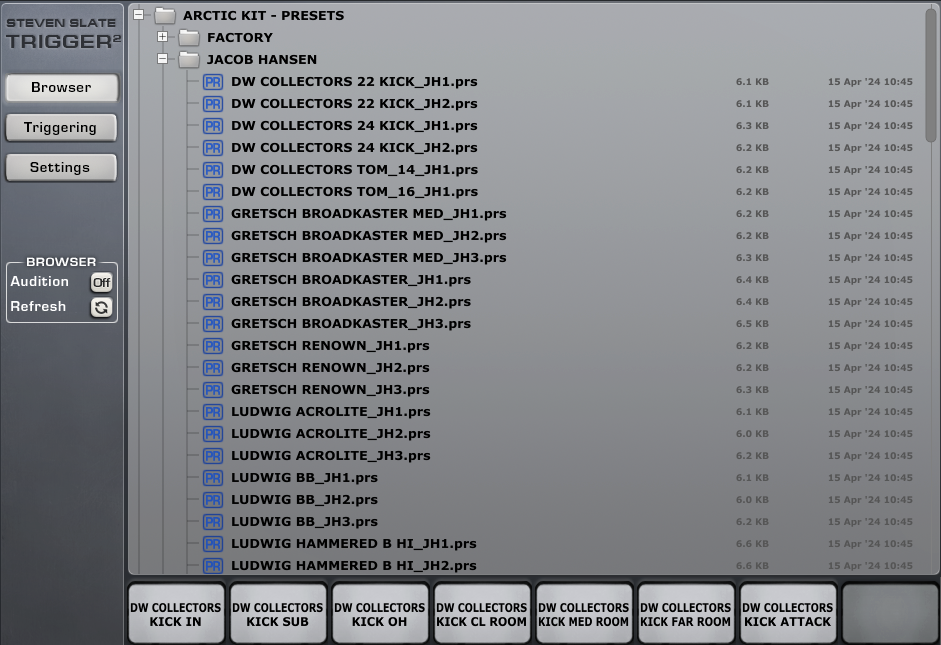Select the Browser tab

[60, 88]
